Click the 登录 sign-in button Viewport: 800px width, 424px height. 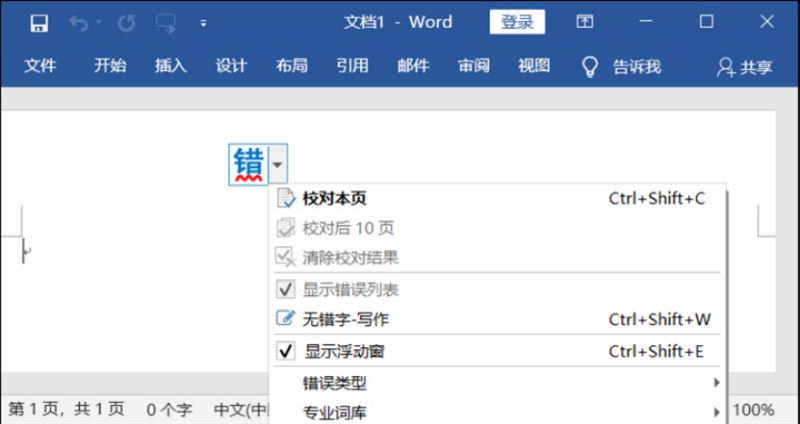click(517, 22)
